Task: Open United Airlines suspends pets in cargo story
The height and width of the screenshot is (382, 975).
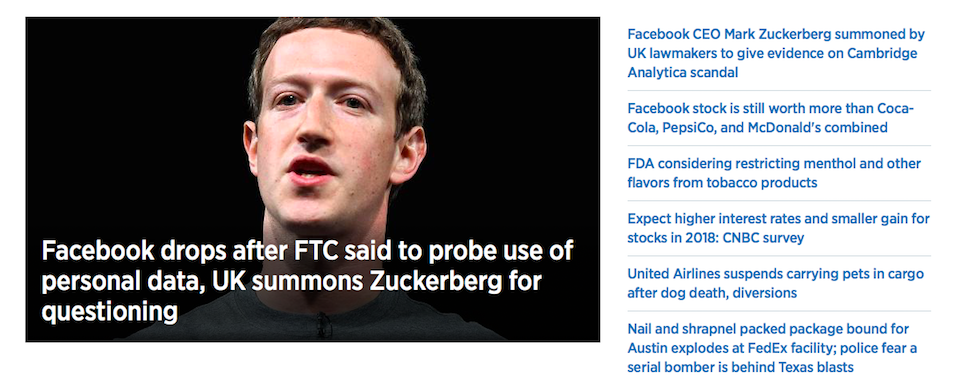Action: [775, 283]
